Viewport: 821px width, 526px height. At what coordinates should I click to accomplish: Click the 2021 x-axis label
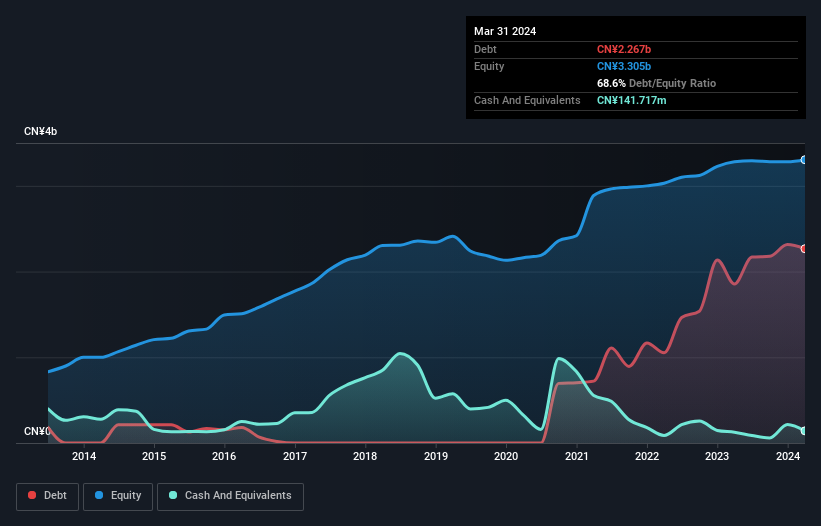point(576,456)
